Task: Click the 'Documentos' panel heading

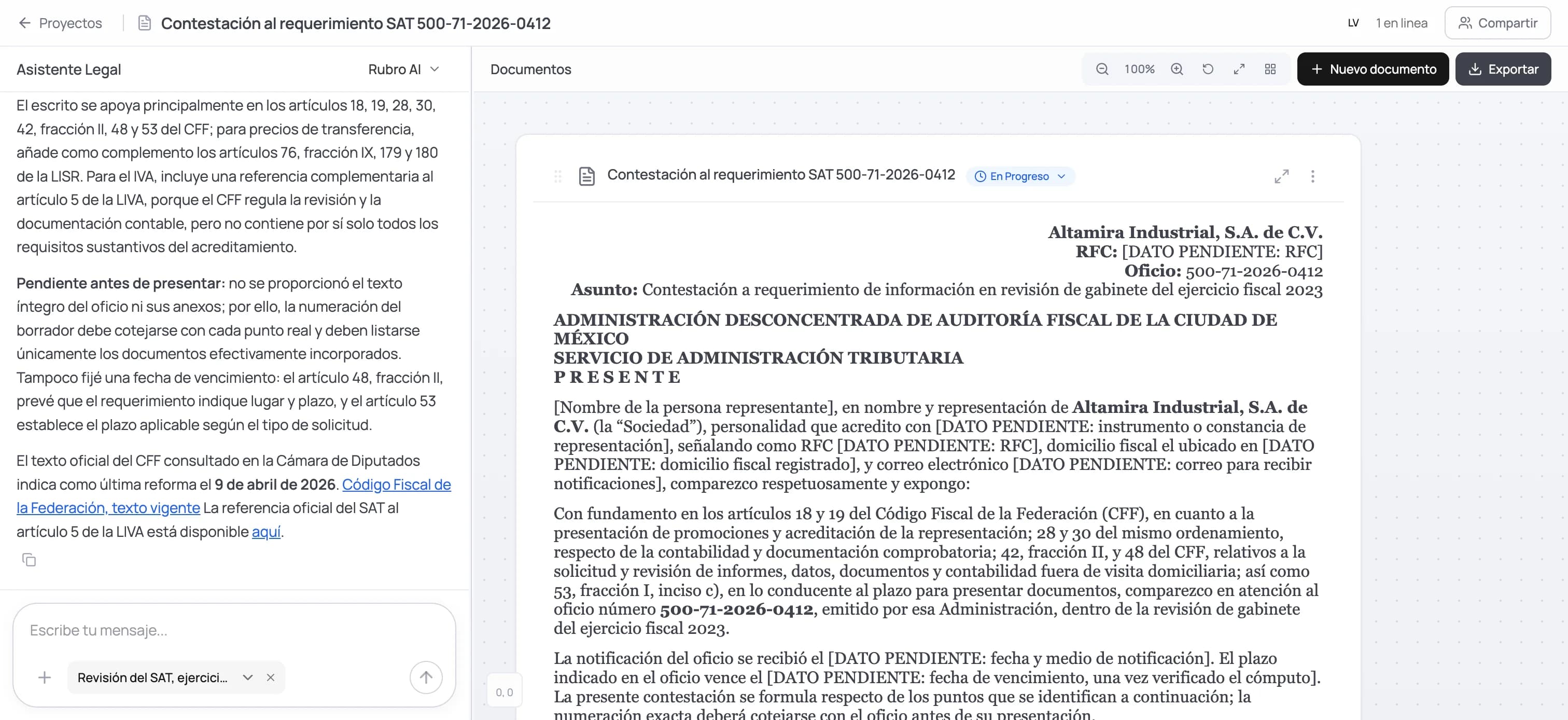Action: (531, 70)
